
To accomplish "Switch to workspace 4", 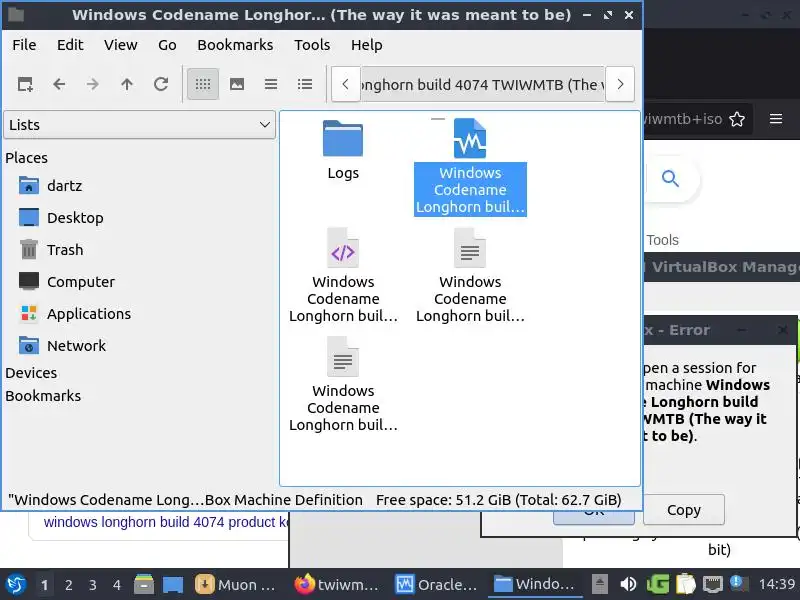I will 117,585.
